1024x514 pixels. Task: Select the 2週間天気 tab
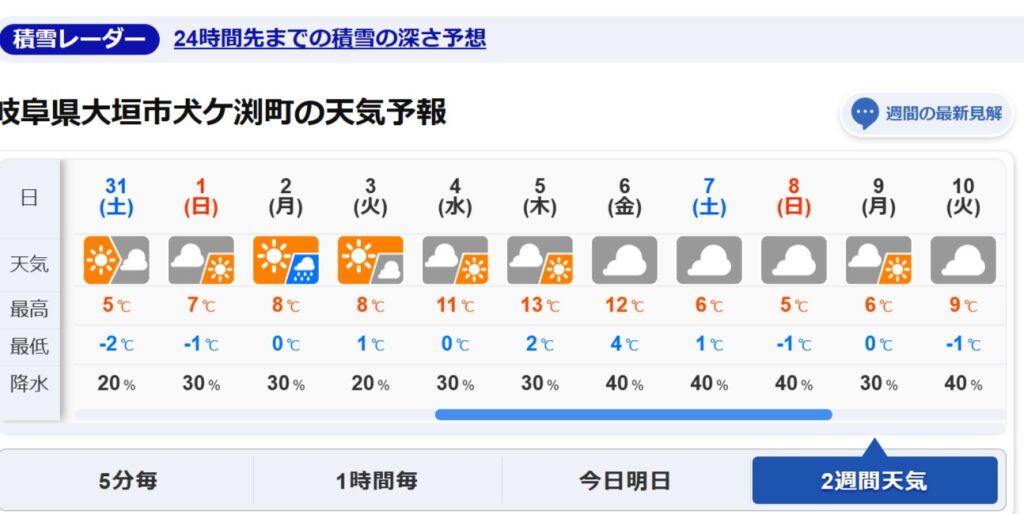(874, 481)
